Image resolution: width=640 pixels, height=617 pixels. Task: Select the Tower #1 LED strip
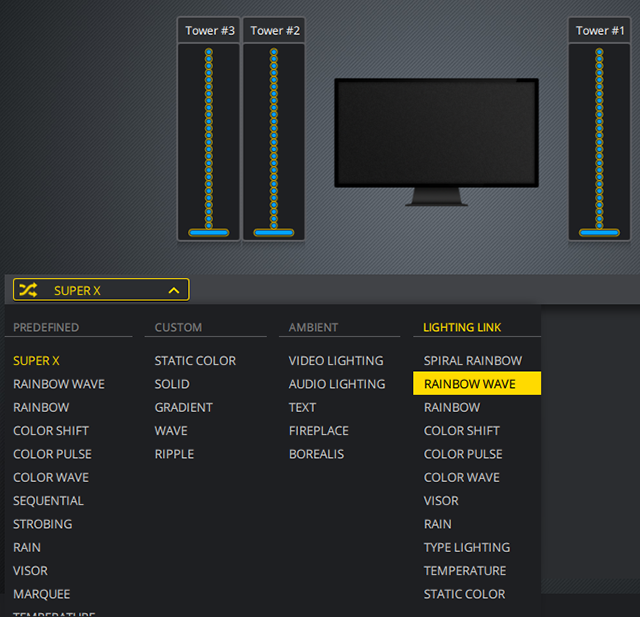pos(599,140)
